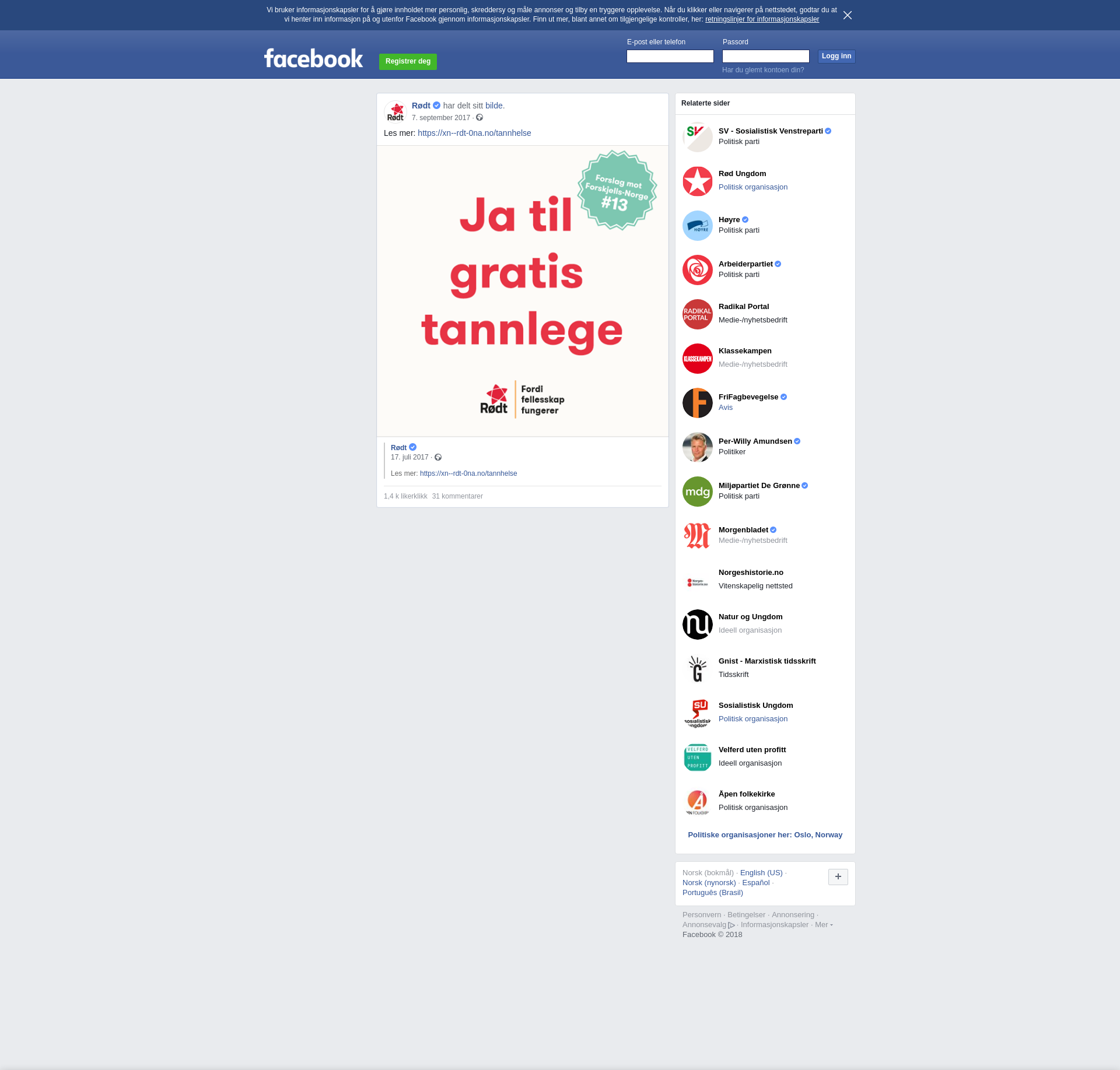Open Annonsering footer link
This screenshot has width=1120, height=1070.
tap(793, 915)
